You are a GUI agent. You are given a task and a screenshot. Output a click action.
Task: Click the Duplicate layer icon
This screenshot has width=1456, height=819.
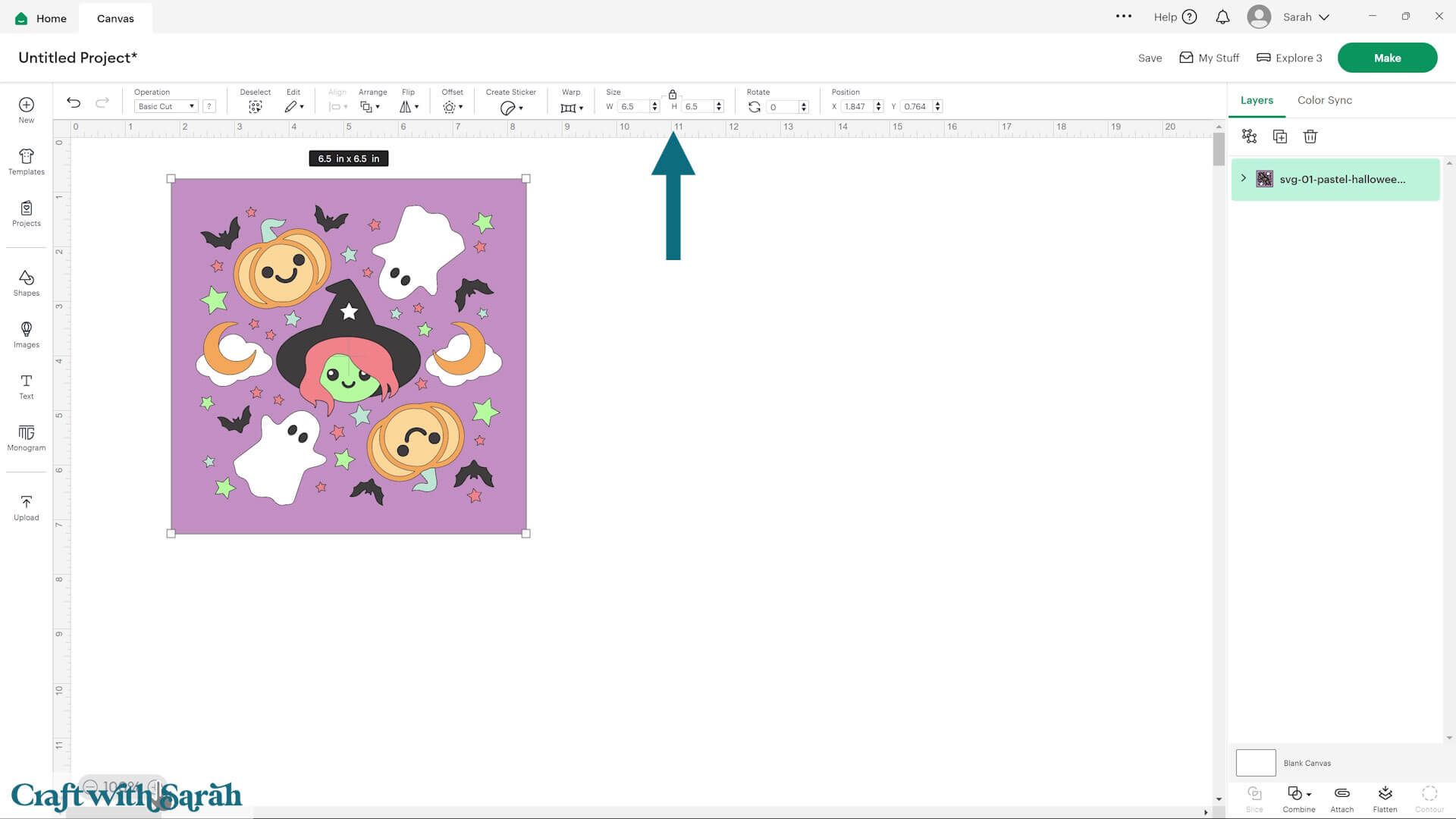pos(1279,136)
